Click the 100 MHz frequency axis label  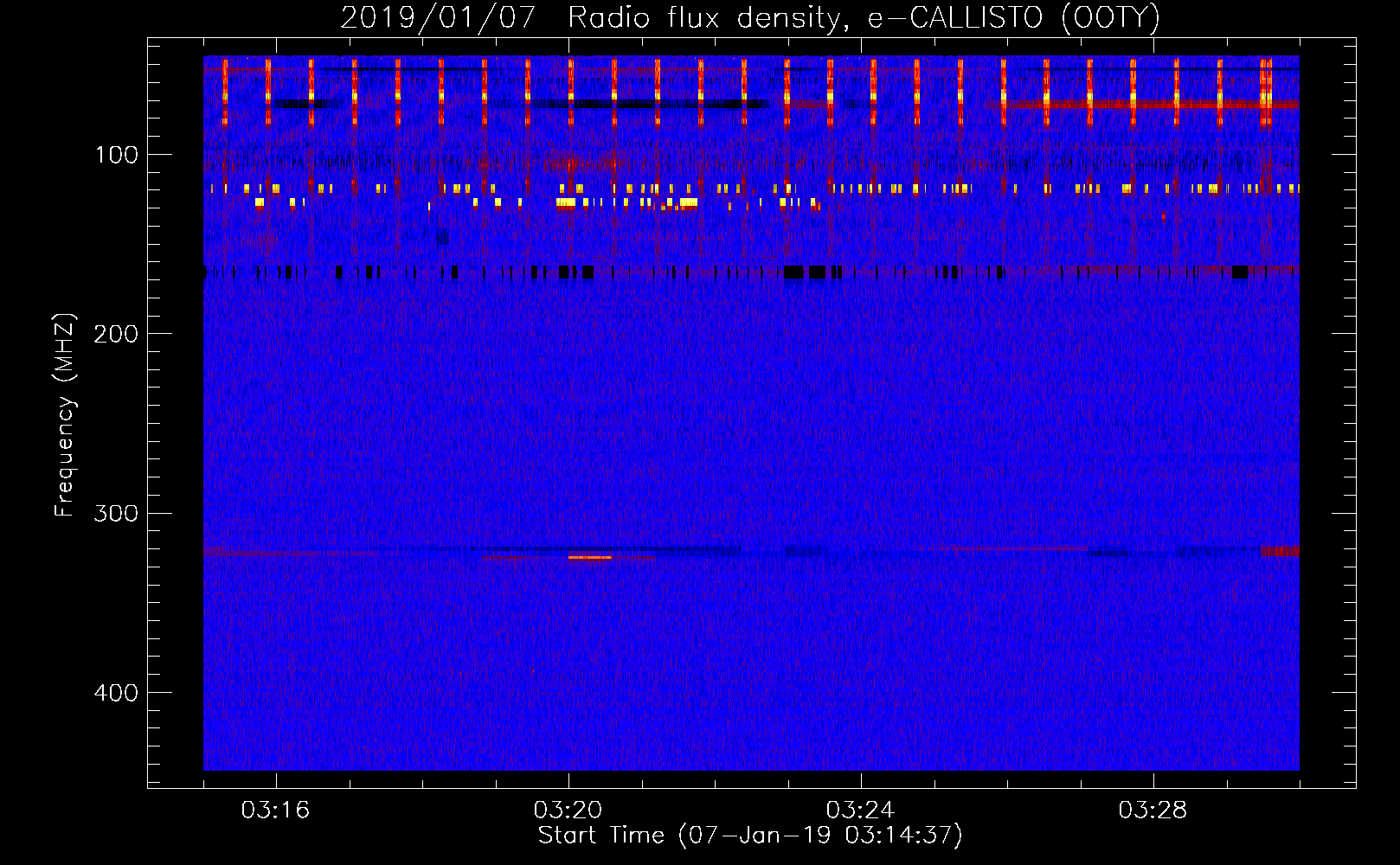117,156
